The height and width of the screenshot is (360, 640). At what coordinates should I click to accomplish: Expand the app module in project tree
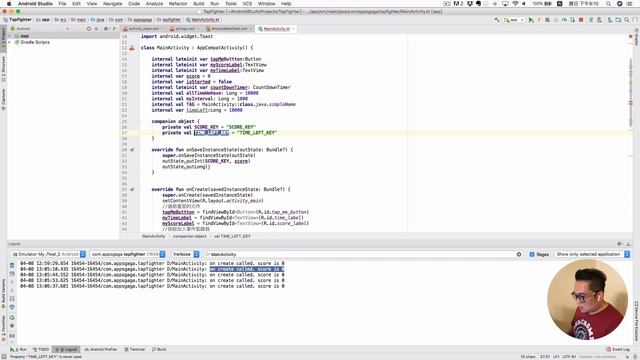(10, 36)
